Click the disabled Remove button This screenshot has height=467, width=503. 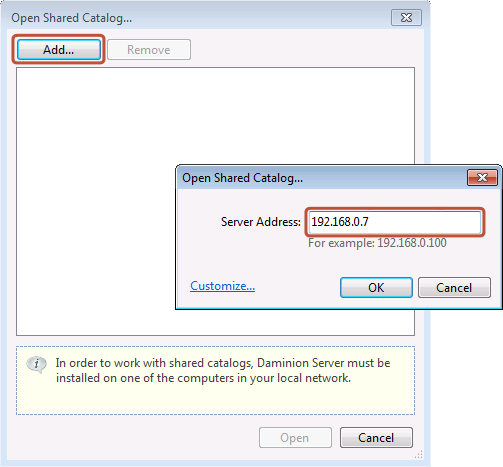tap(149, 50)
